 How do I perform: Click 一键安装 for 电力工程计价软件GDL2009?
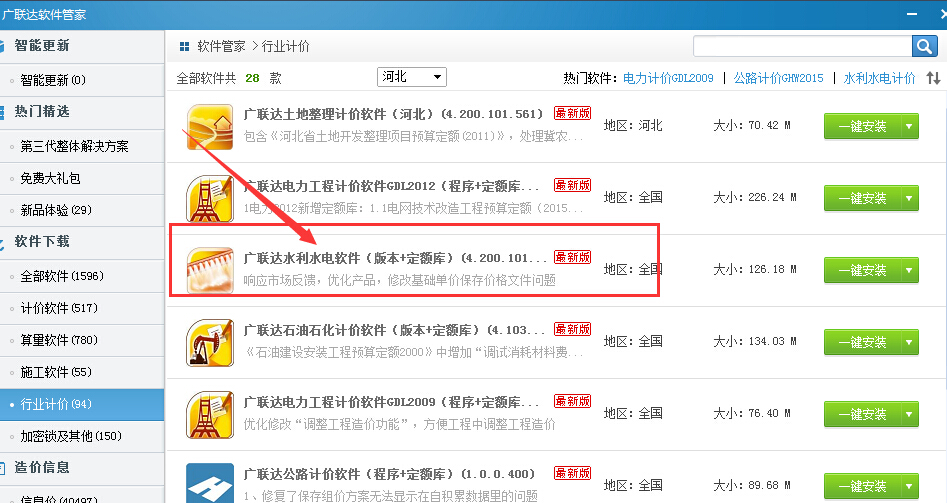point(862,414)
